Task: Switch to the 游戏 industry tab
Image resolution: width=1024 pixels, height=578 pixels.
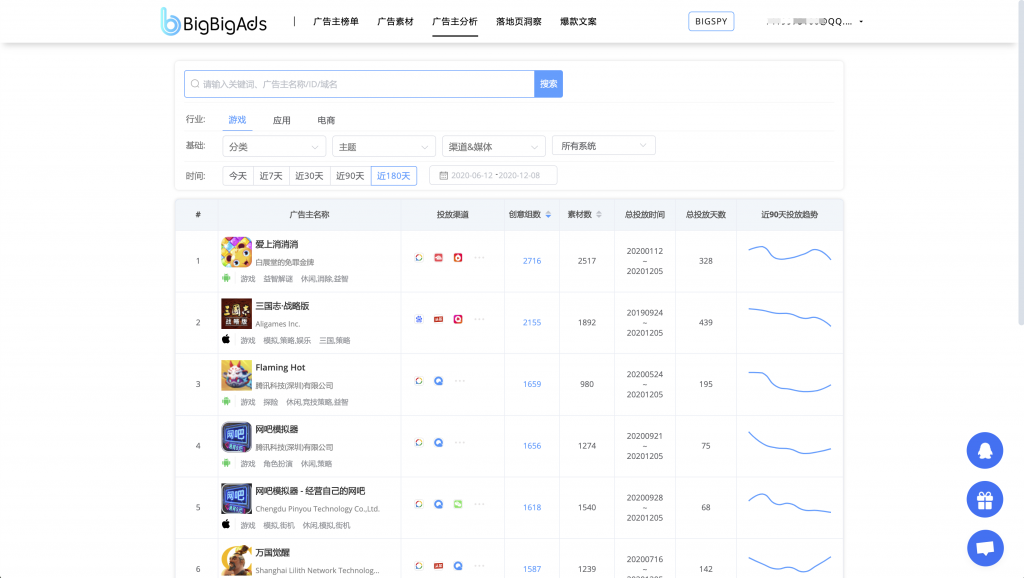Action: [237, 120]
